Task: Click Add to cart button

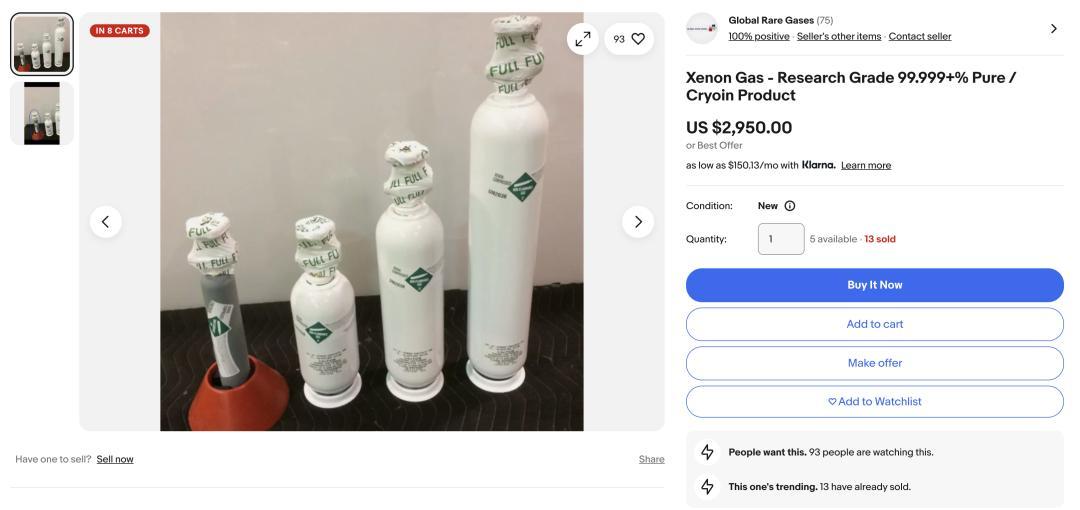Action: coord(874,324)
